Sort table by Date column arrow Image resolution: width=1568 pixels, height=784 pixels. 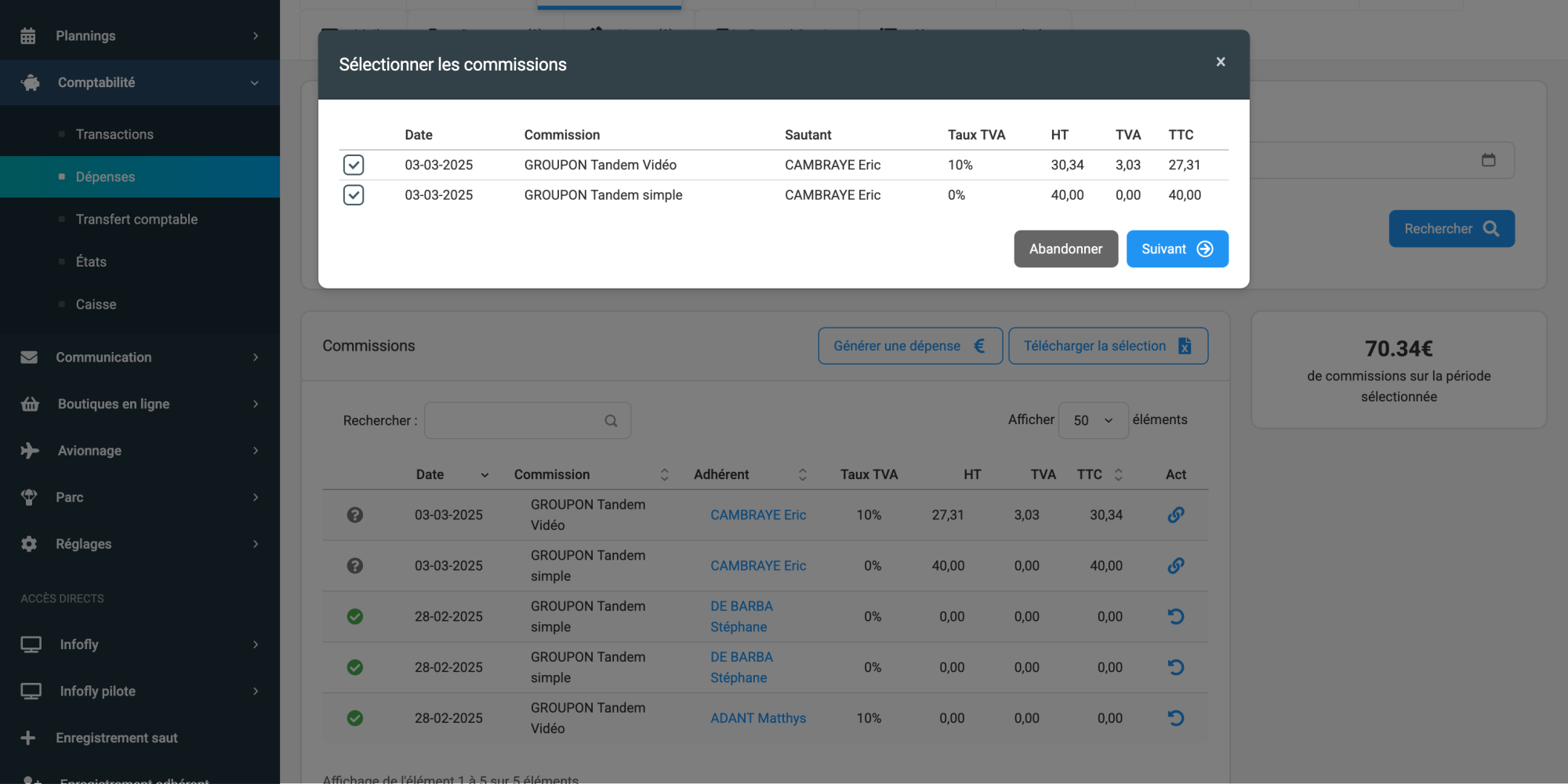coord(485,475)
